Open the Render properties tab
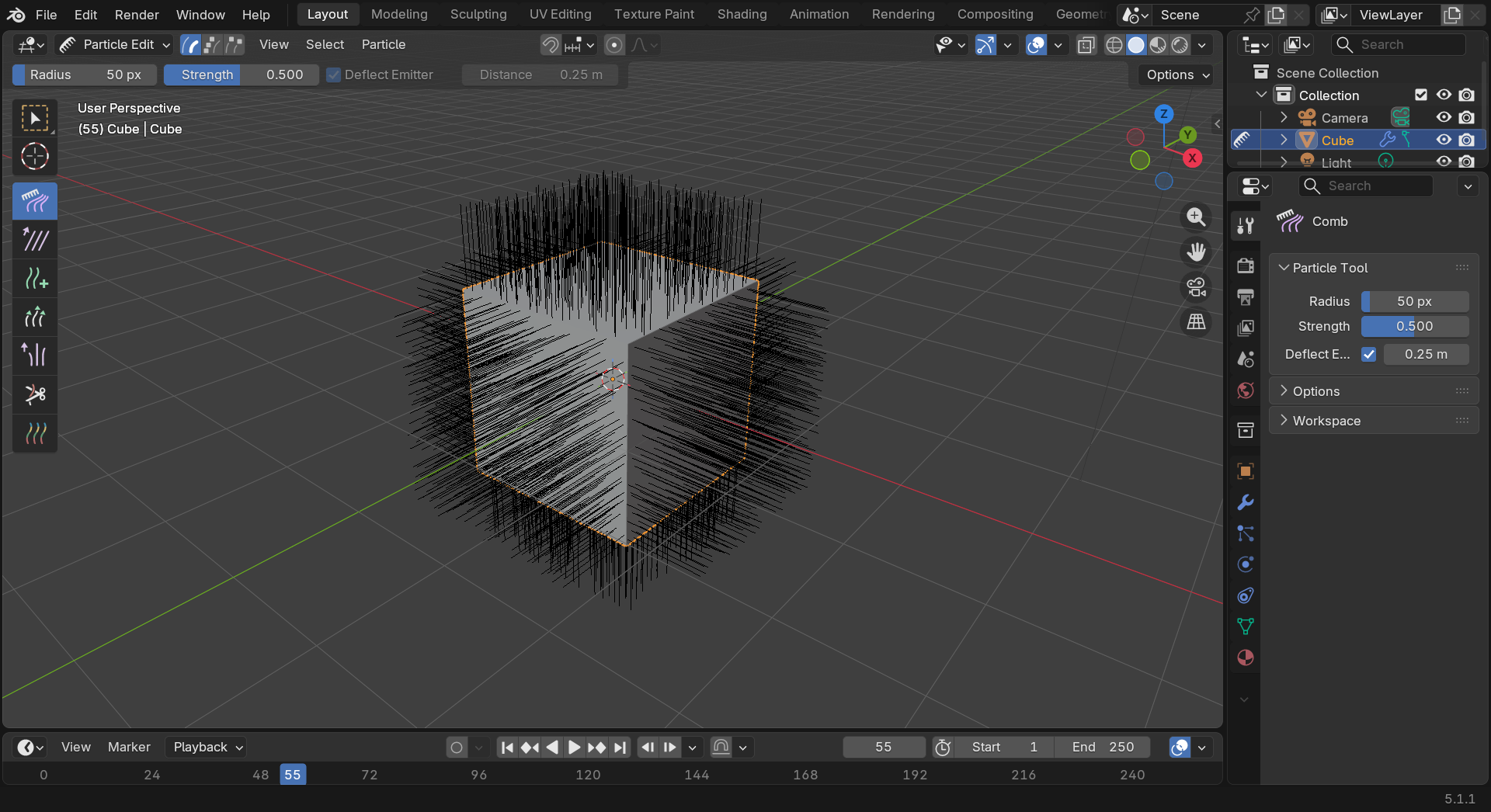1491x812 pixels. tap(1246, 265)
